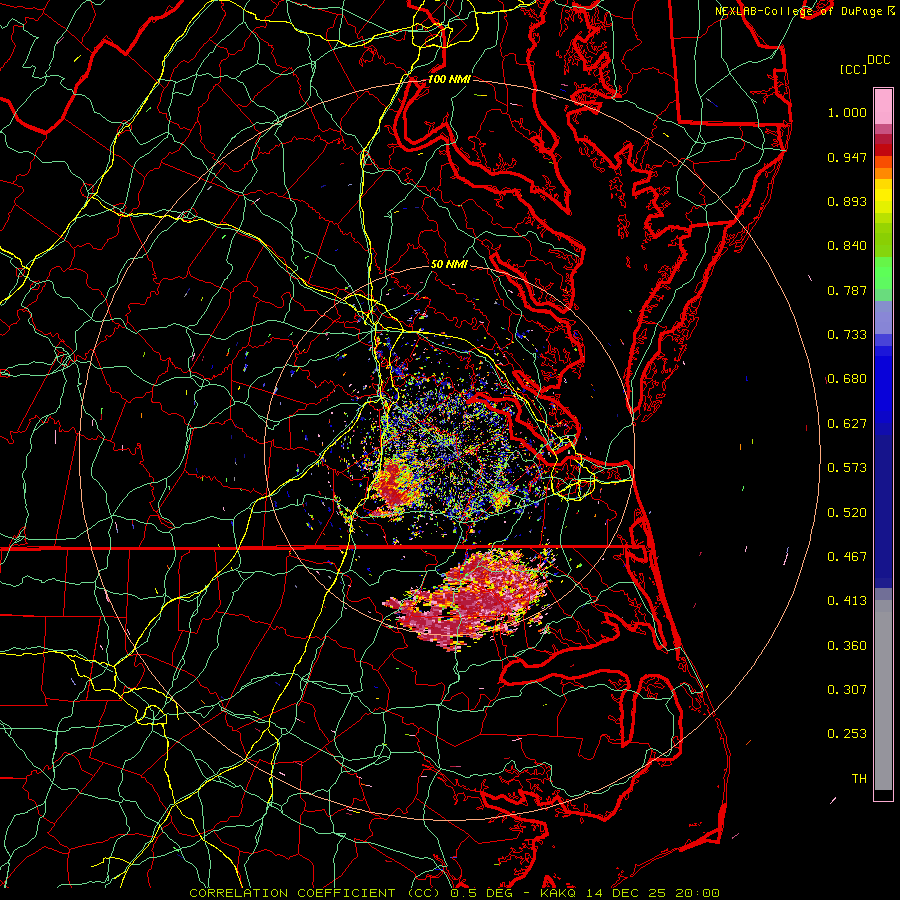
Task: Select the 0.467 scale value
Action: coord(847,557)
